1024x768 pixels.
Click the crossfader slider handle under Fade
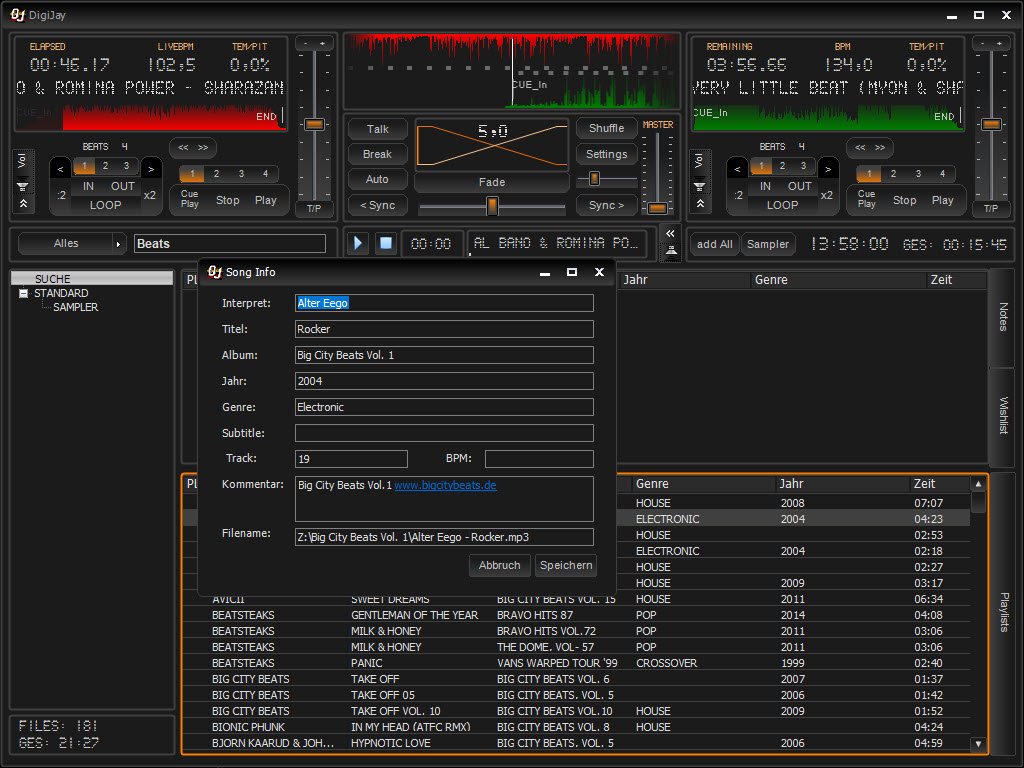(x=492, y=205)
